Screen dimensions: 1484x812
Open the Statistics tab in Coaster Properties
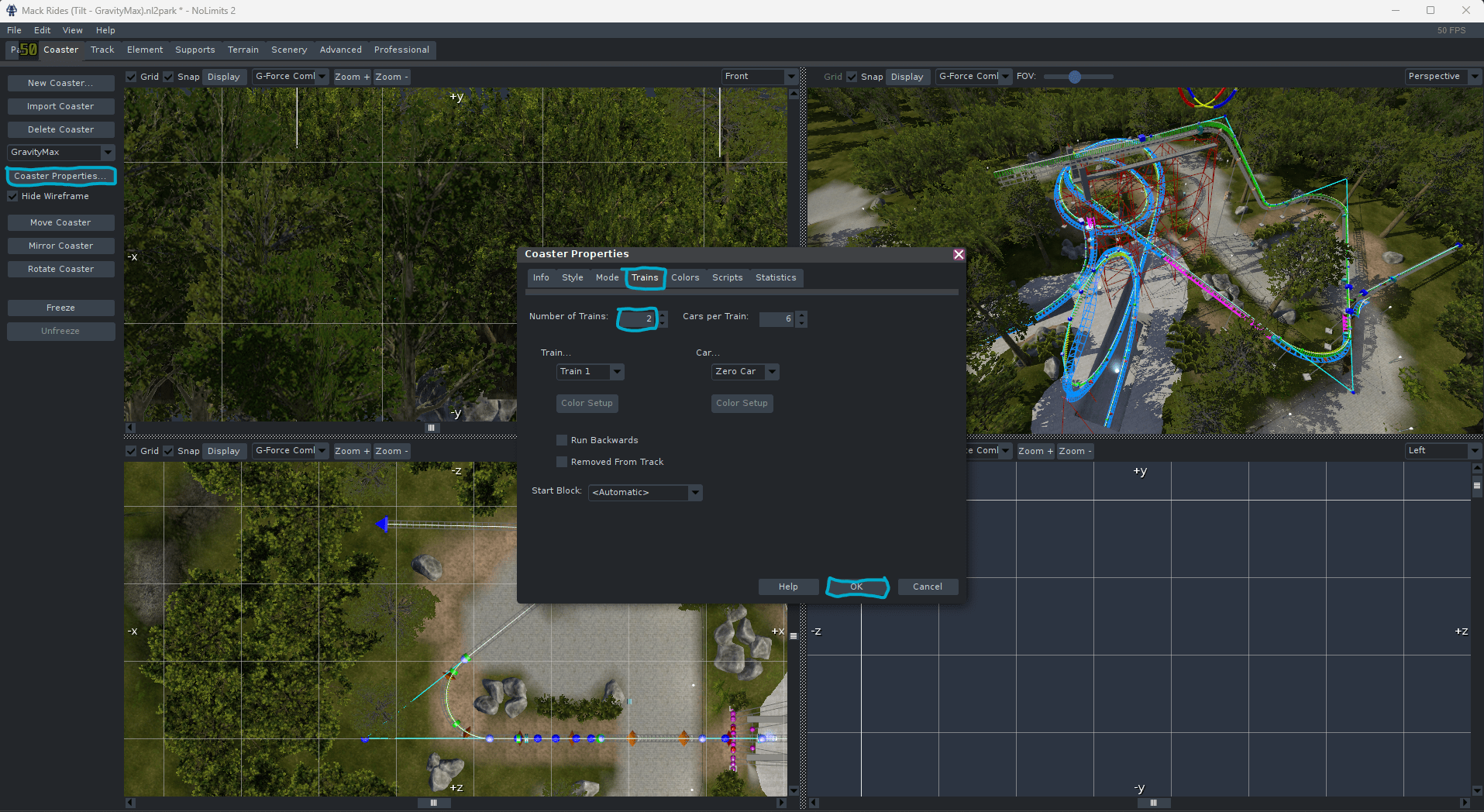pyautogui.click(x=776, y=277)
